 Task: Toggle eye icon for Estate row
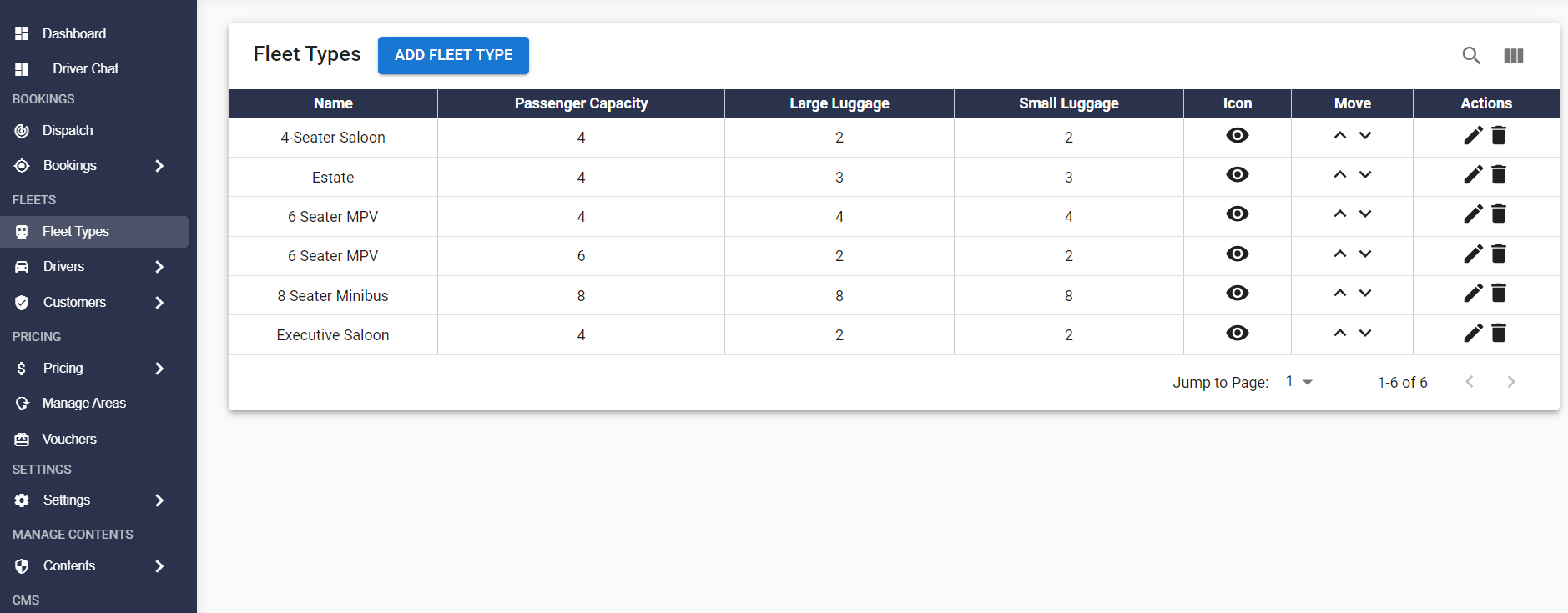pyautogui.click(x=1237, y=175)
